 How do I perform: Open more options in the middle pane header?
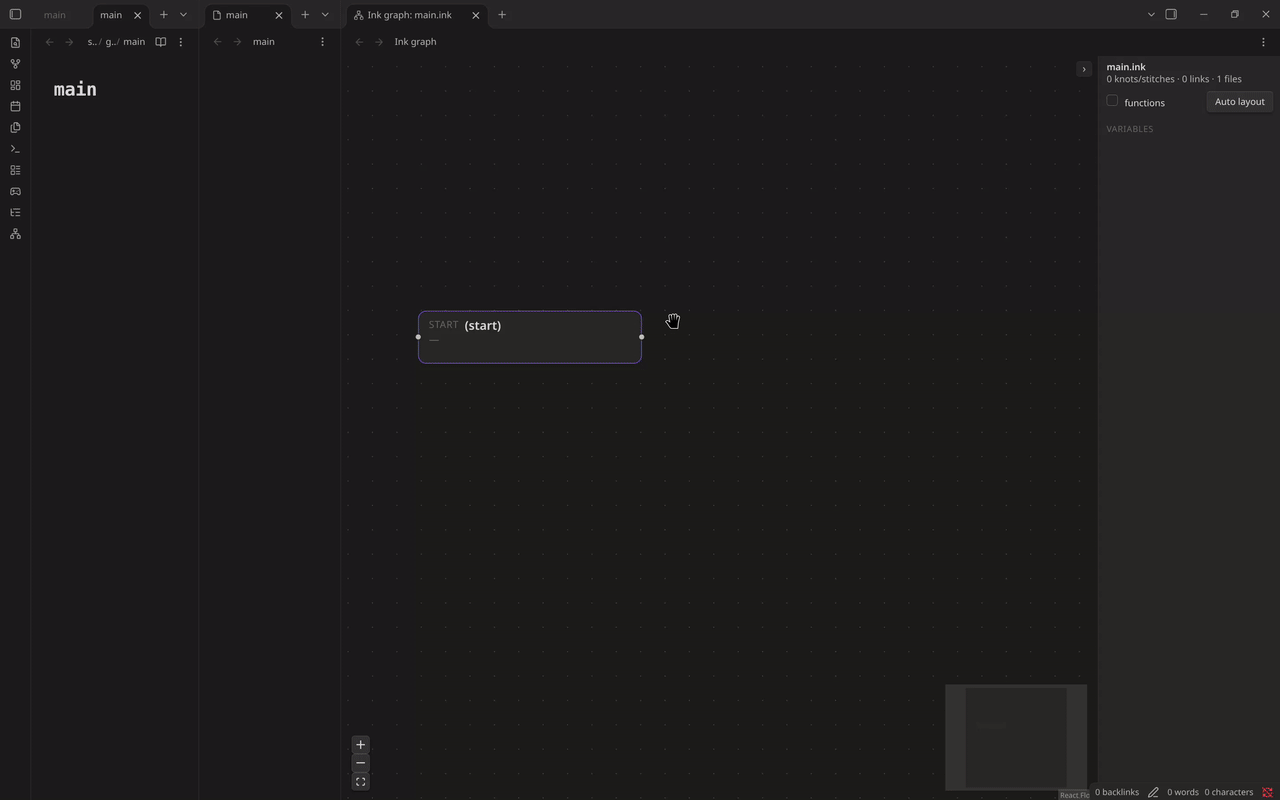322,42
